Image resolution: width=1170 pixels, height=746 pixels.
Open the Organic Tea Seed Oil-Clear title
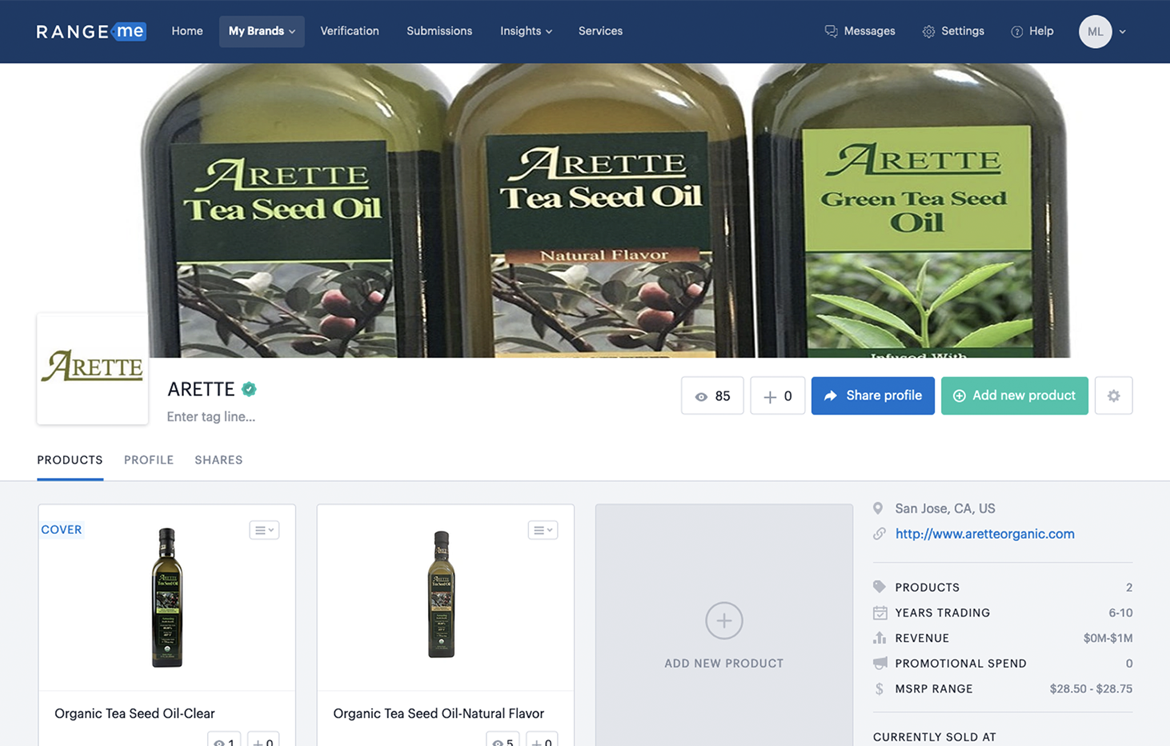[134, 713]
